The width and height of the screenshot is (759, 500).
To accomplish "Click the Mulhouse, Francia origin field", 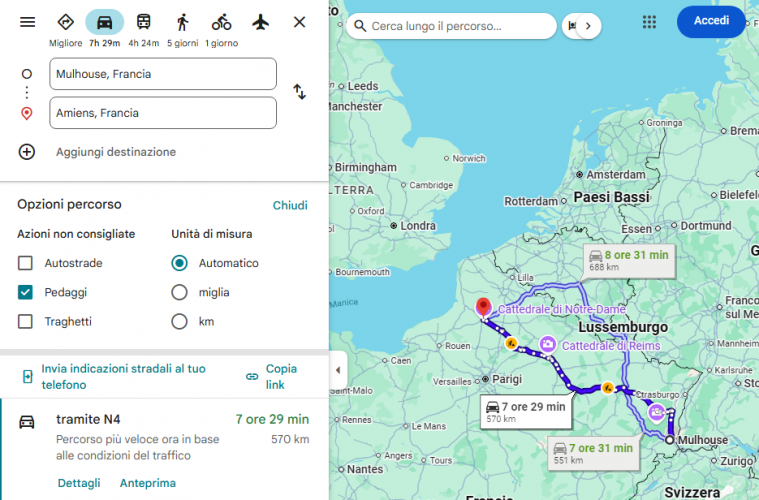I will tap(163, 74).
